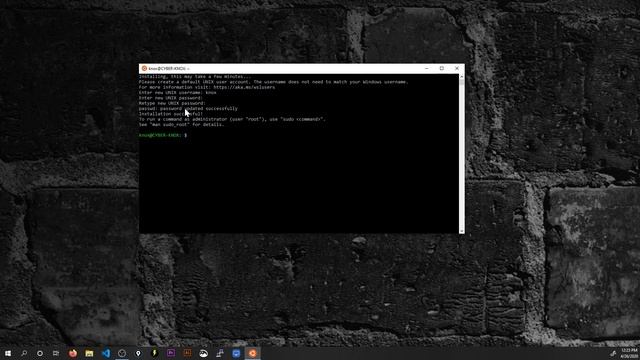Screen dimensions: 640x360
Task: Switch to GitHub Desktop taskbar app
Action: [x=122, y=353]
